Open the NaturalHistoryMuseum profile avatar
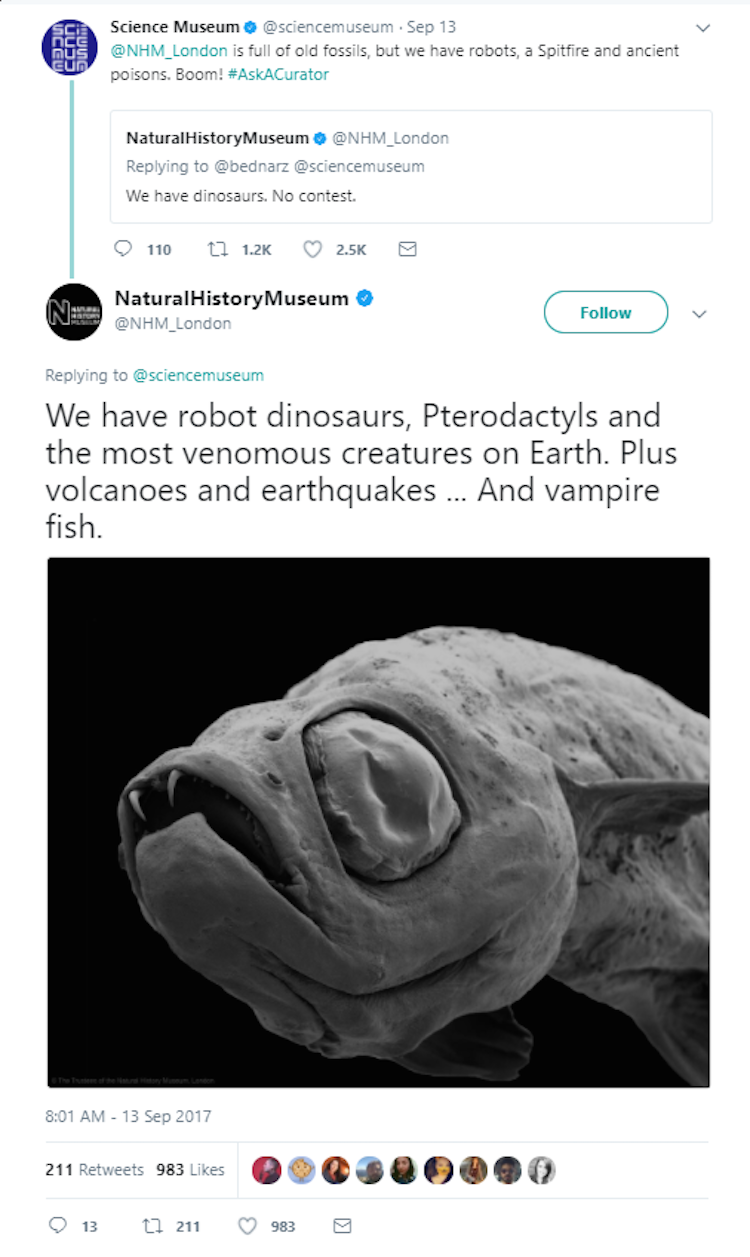This screenshot has width=750, height=1257. pos(74,312)
